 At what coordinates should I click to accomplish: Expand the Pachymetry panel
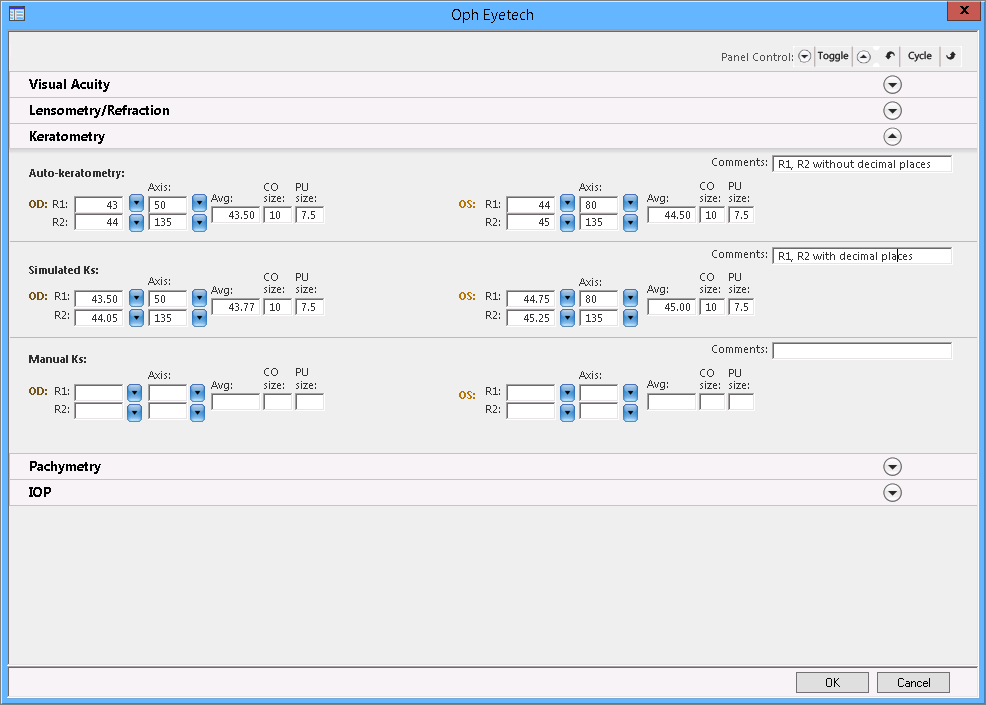pos(892,467)
